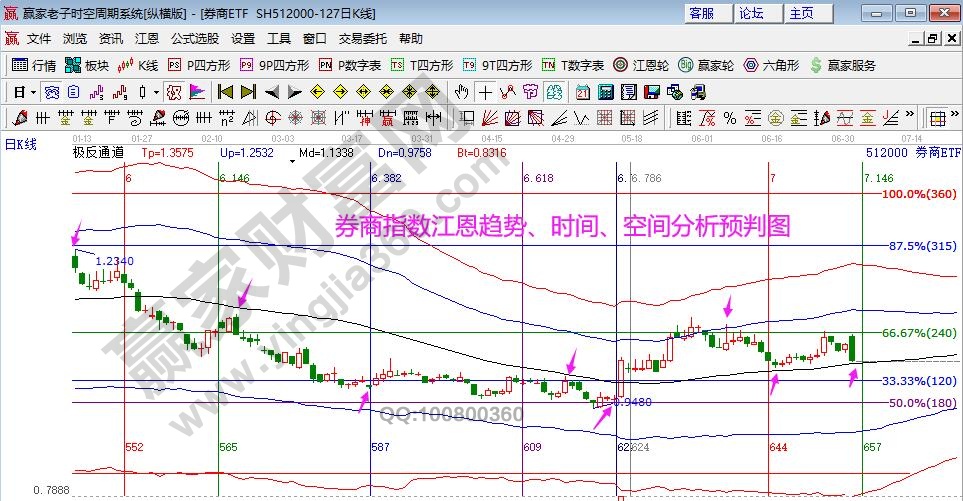Select the percent sign drawing tool
The width and height of the screenshot is (963, 501).
click(x=729, y=118)
